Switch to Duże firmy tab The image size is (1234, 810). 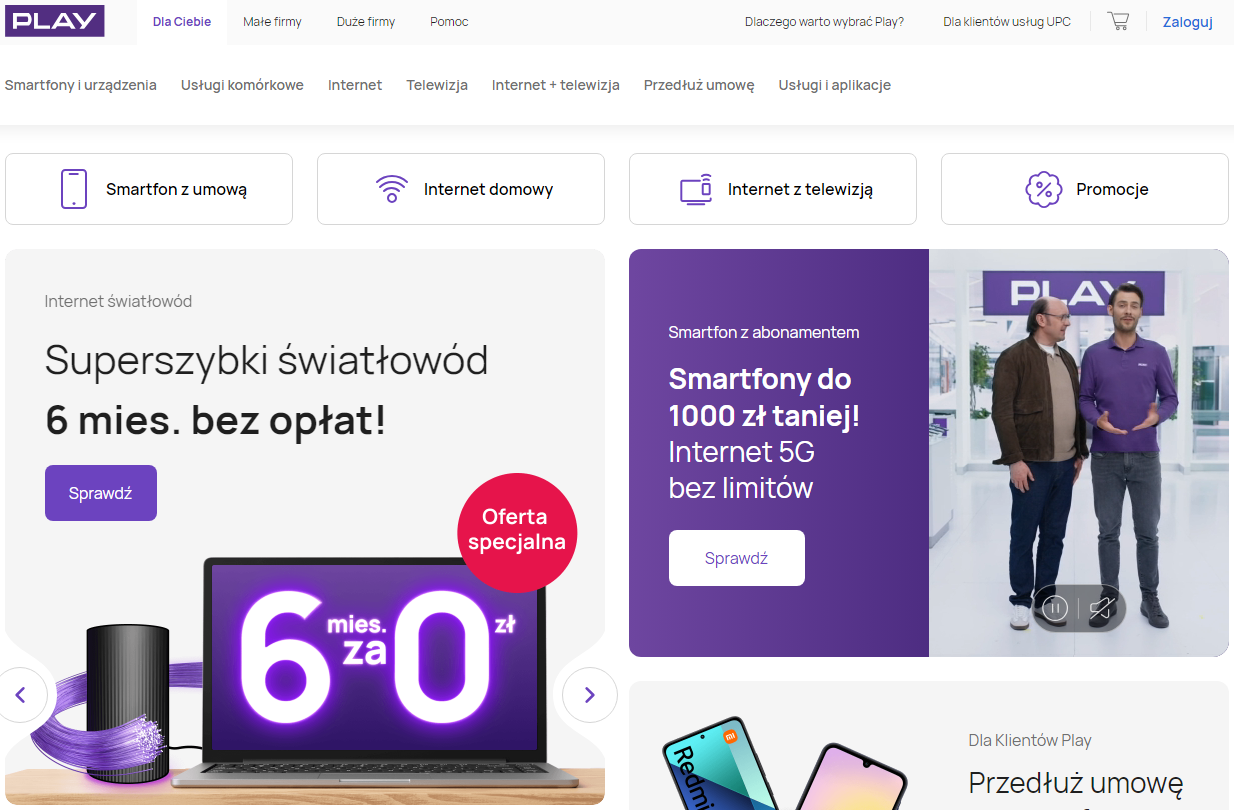tap(366, 22)
